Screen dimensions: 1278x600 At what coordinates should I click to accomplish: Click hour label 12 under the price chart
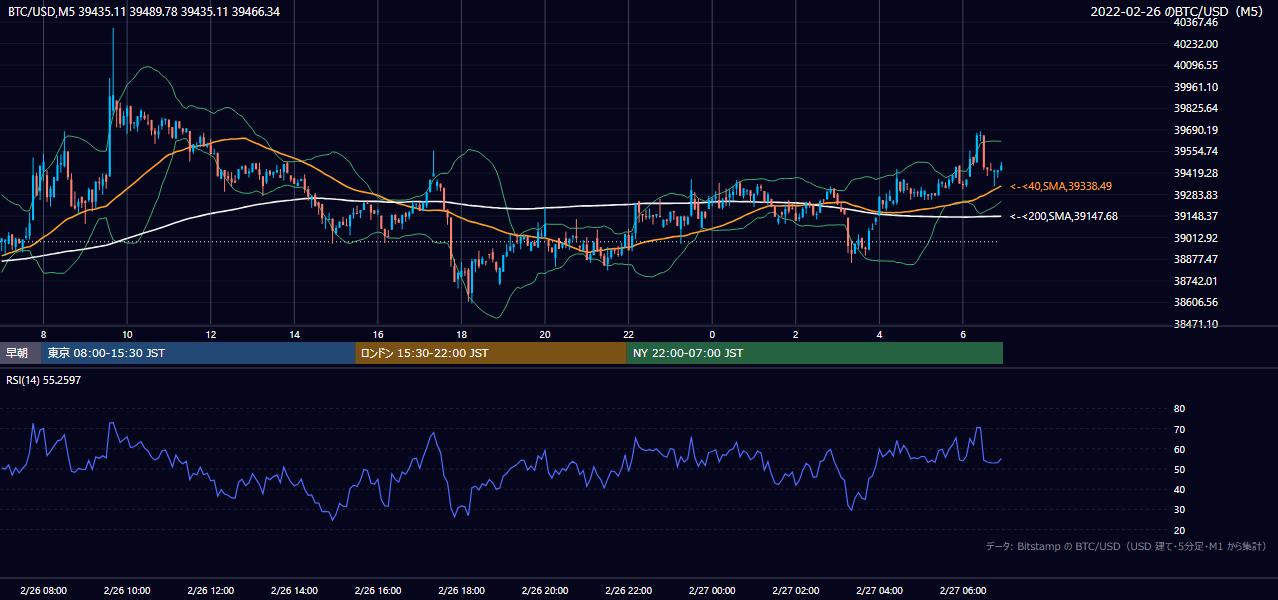(x=210, y=334)
